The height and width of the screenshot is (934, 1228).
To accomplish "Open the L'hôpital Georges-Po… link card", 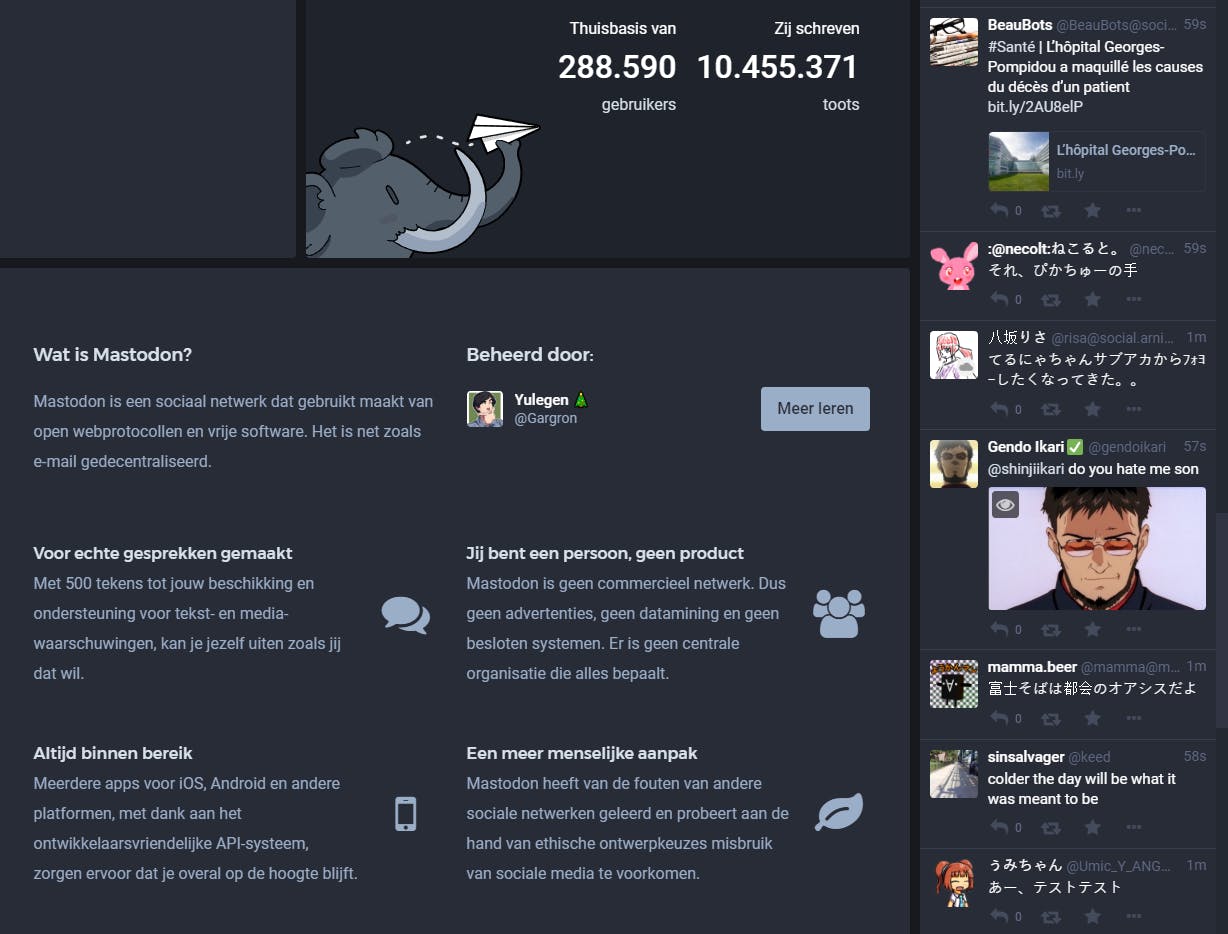I will tap(1096, 161).
